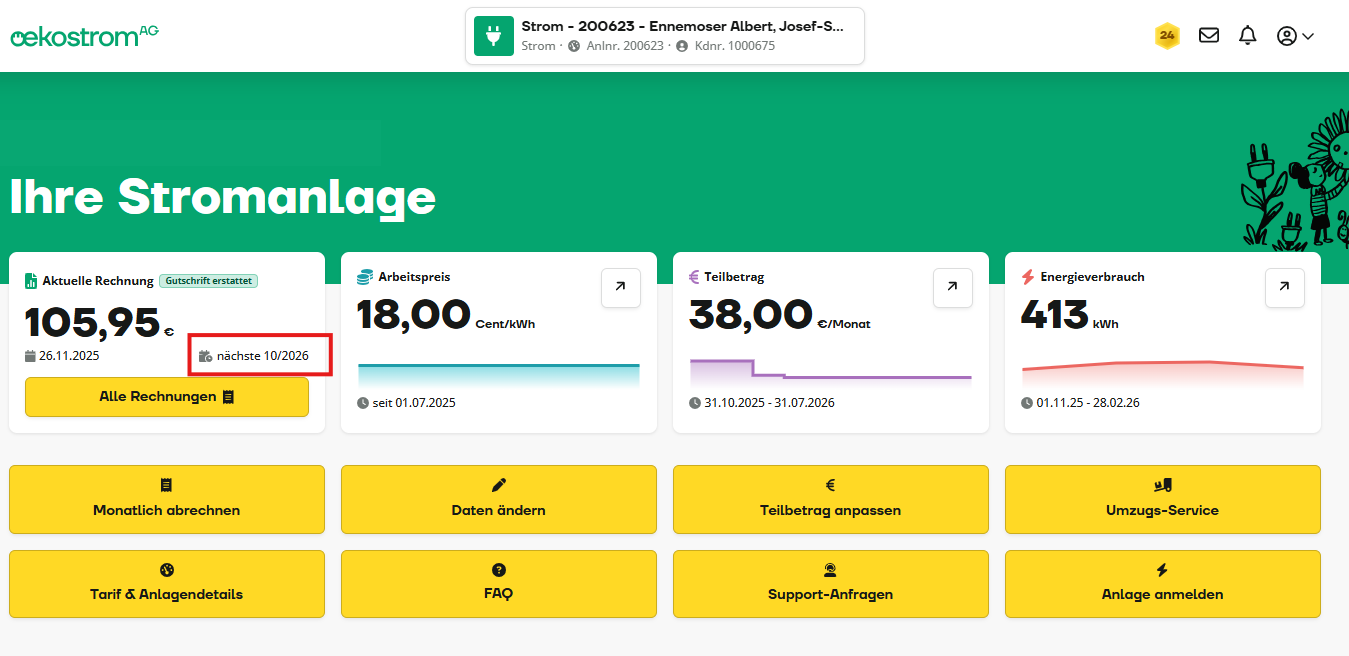Click the 01.11.25 - 28.02.26 period
The height and width of the screenshot is (656, 1349).
(1088, 403)
